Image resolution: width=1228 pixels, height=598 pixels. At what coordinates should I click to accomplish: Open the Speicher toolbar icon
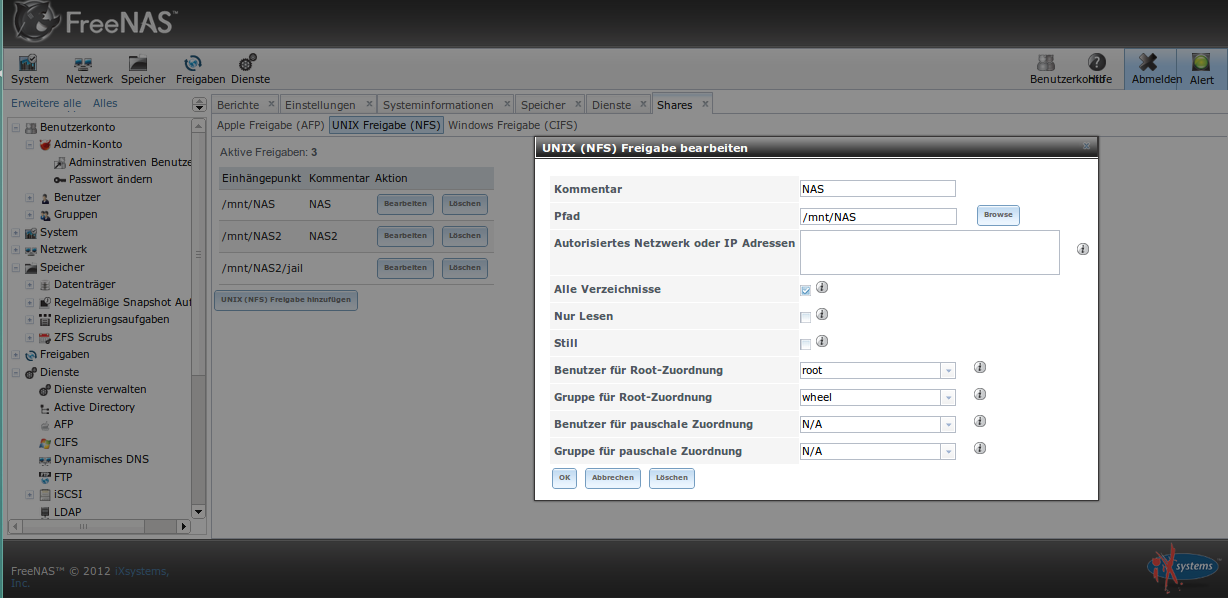pyautogui.click(x=143, y=69)
